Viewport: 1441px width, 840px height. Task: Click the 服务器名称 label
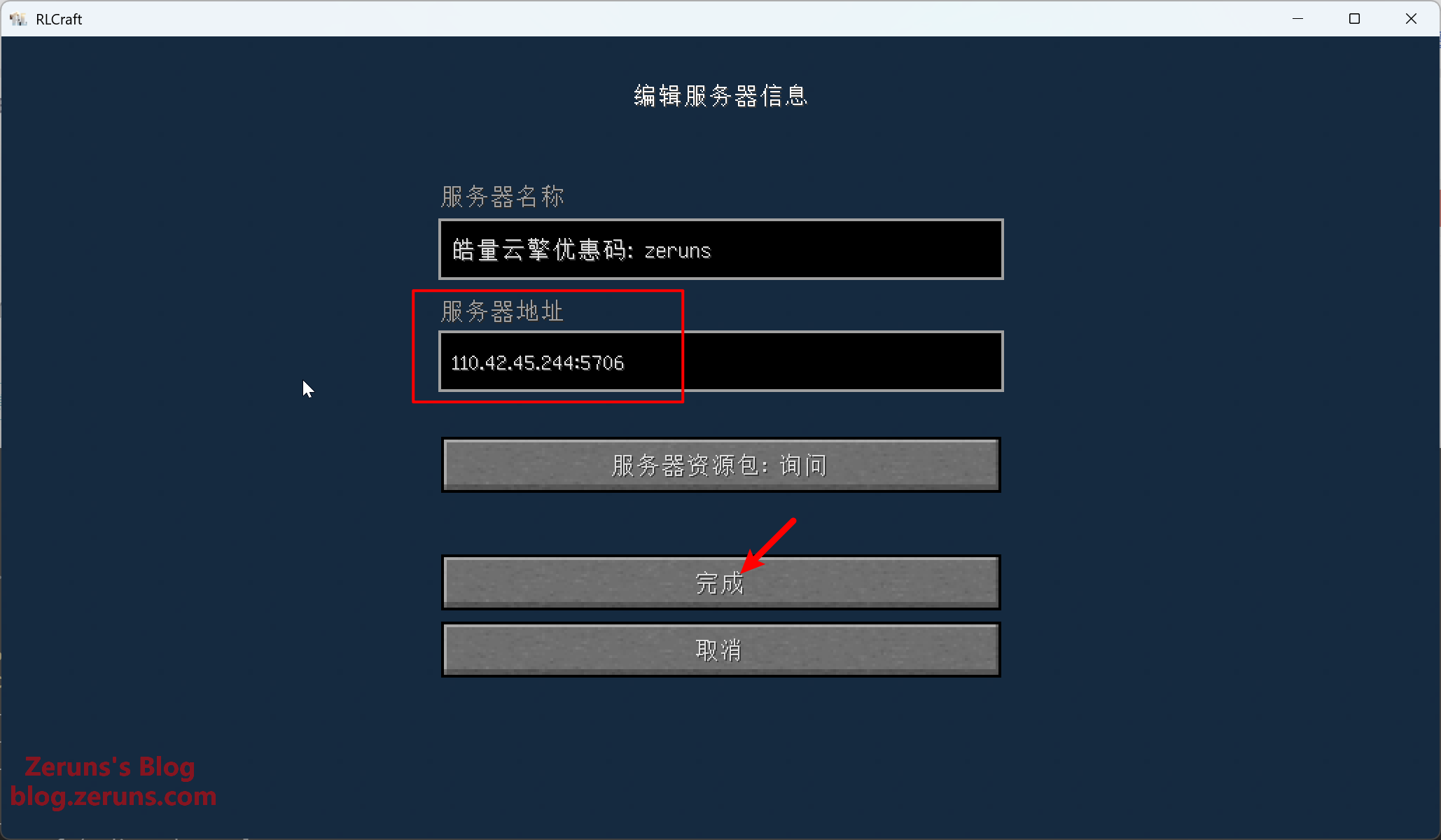pyautogui.click(x=502, y=197)
